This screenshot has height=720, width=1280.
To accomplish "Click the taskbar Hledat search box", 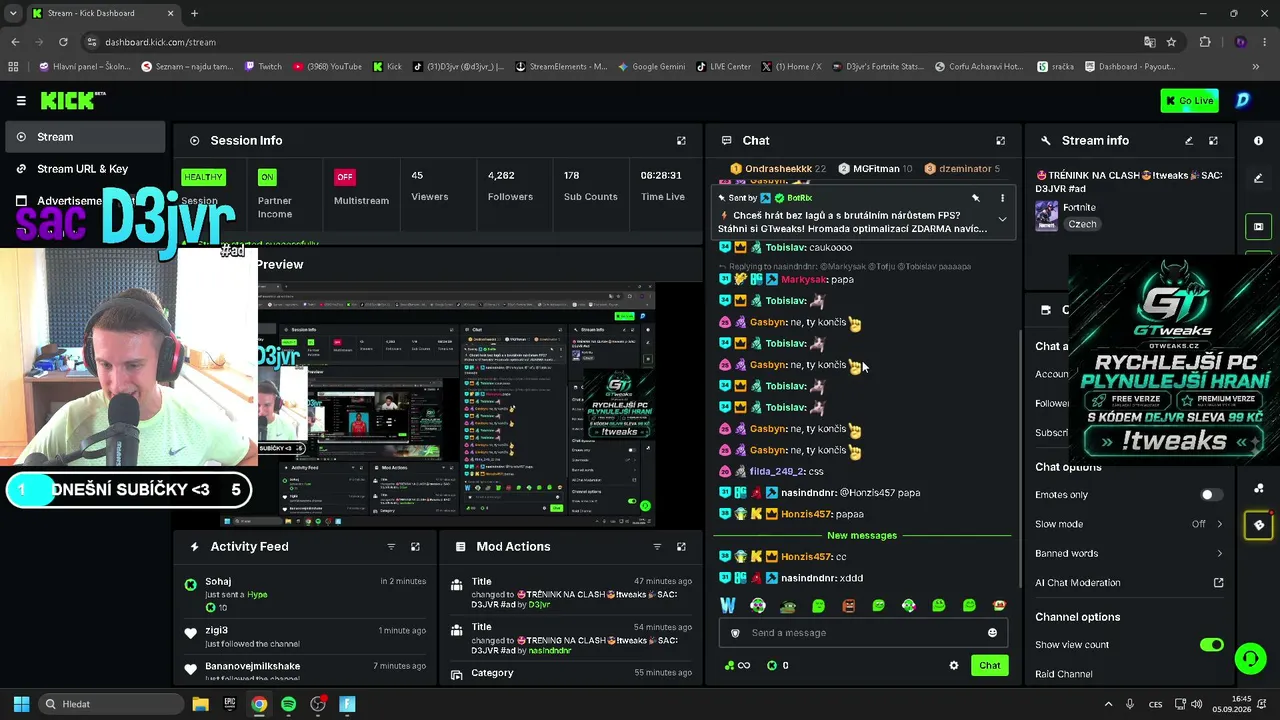I will click(110, 704).
